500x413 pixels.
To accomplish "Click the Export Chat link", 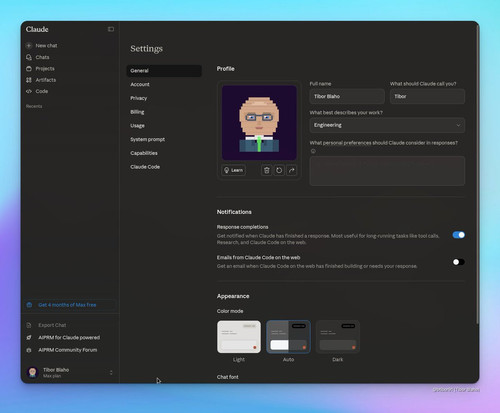I will (52, 325).
